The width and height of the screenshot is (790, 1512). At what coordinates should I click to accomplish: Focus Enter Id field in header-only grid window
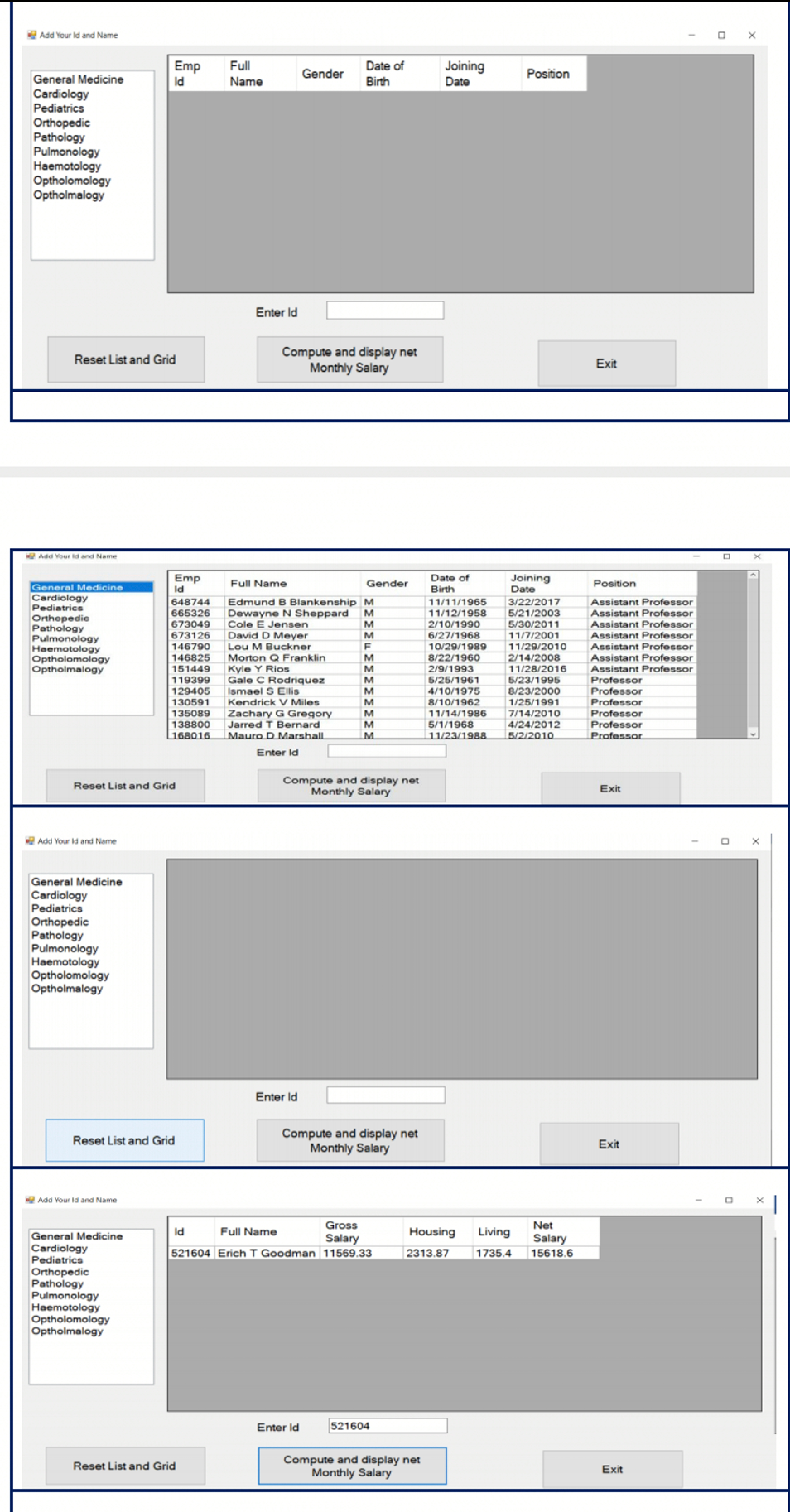[x=385, y=311]
